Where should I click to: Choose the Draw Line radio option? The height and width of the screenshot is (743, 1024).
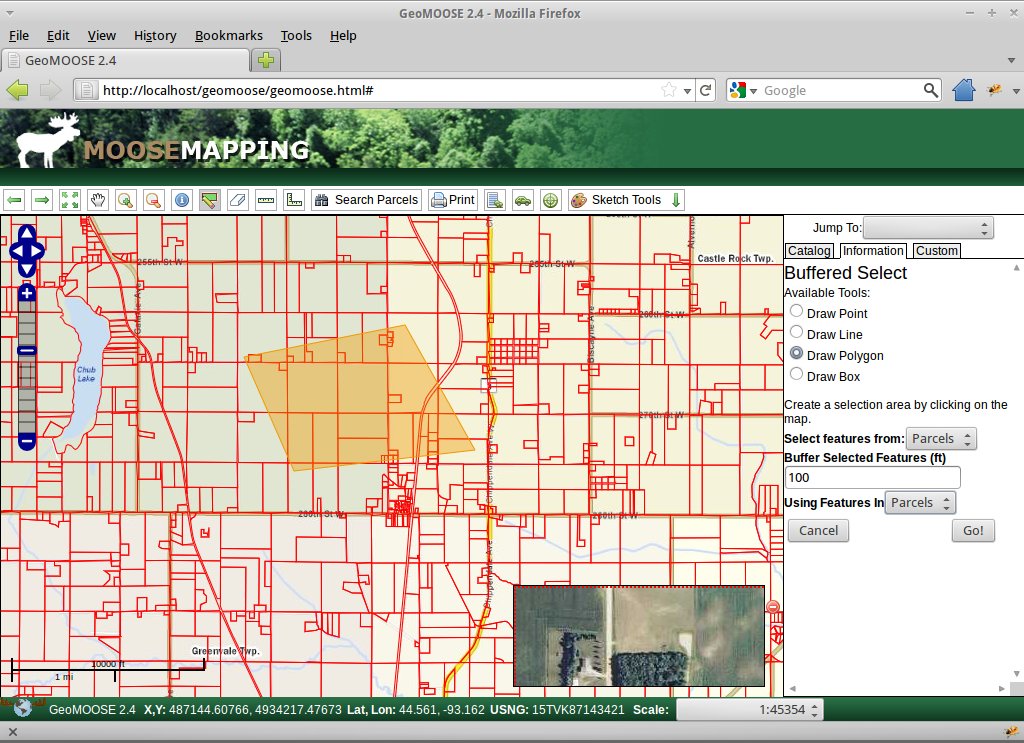797,333
